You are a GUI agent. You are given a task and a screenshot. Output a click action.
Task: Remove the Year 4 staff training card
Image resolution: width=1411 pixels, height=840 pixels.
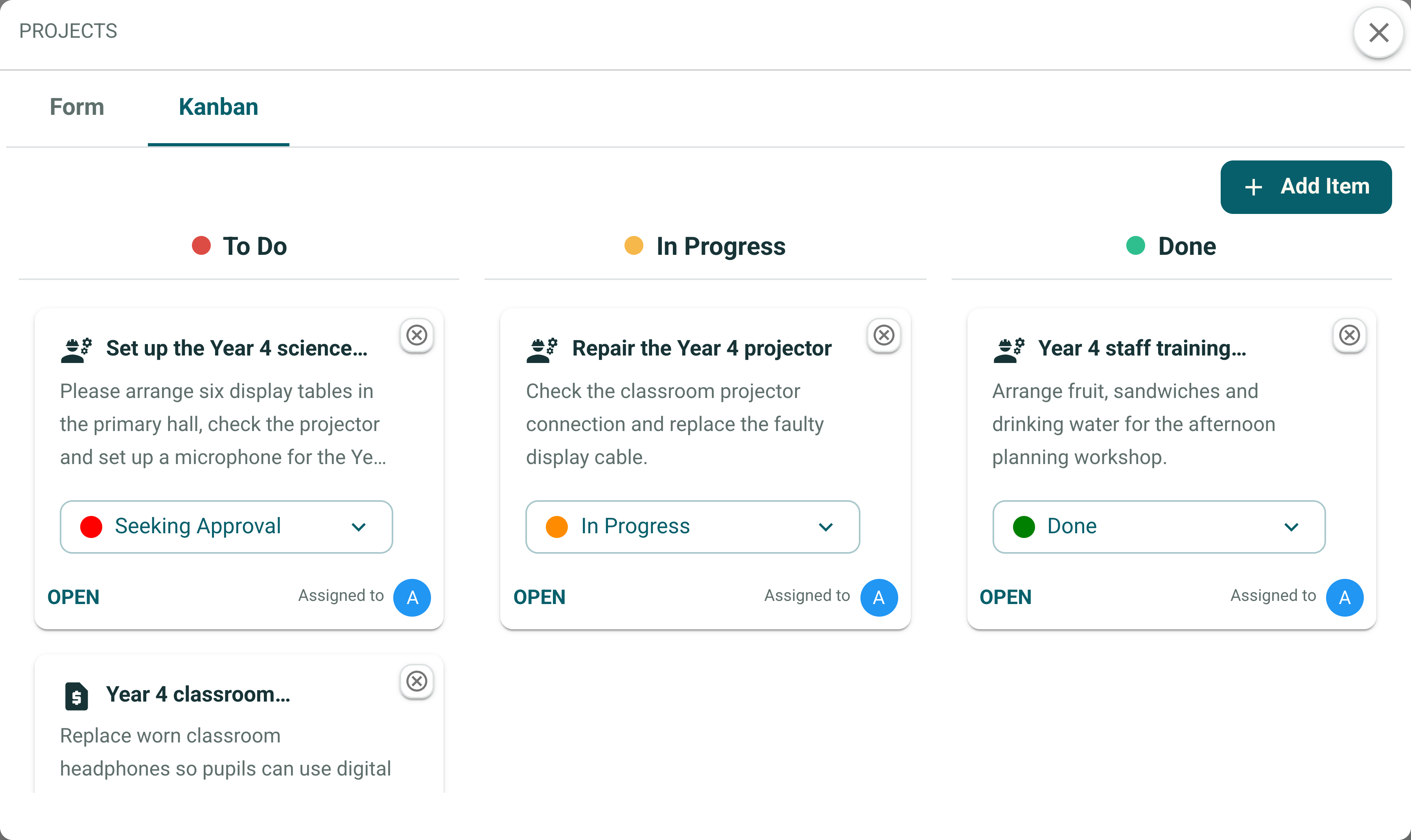pyautogui.click(x=1349, y=335)
